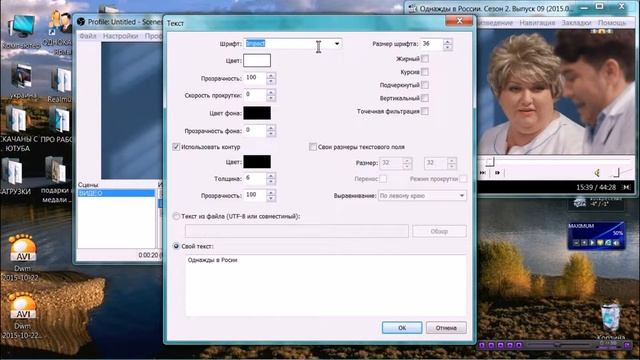Click the fifth purple button of the bottom player bar

(519, 345)
